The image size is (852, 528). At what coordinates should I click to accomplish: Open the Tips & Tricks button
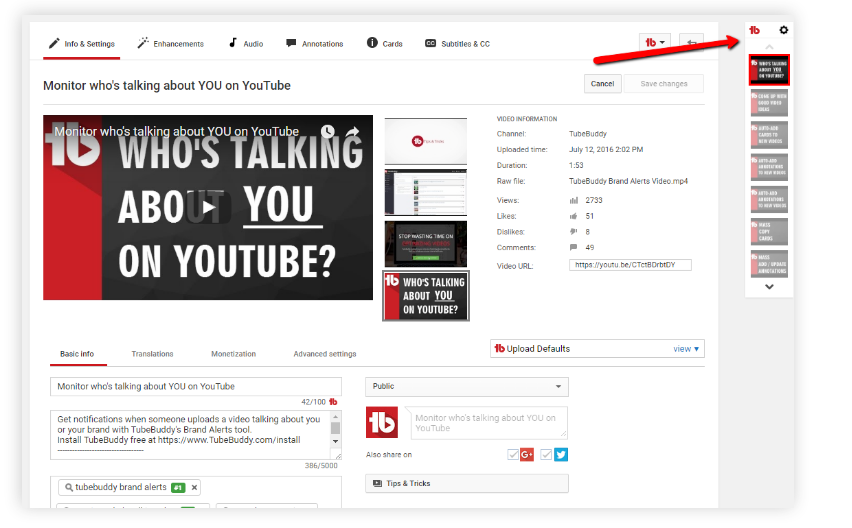(466, 483)
